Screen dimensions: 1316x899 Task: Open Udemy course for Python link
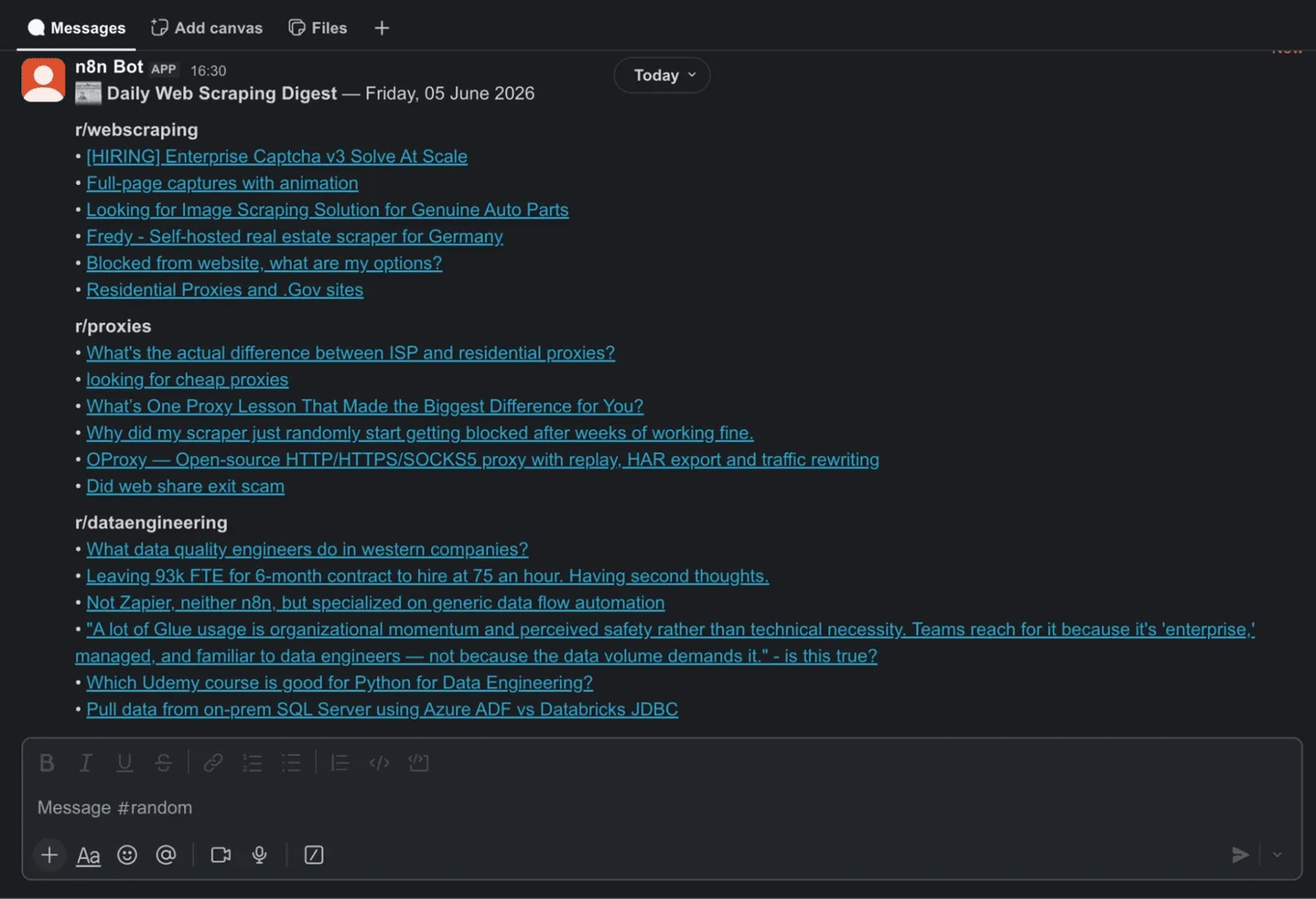(x=340, y=683)
